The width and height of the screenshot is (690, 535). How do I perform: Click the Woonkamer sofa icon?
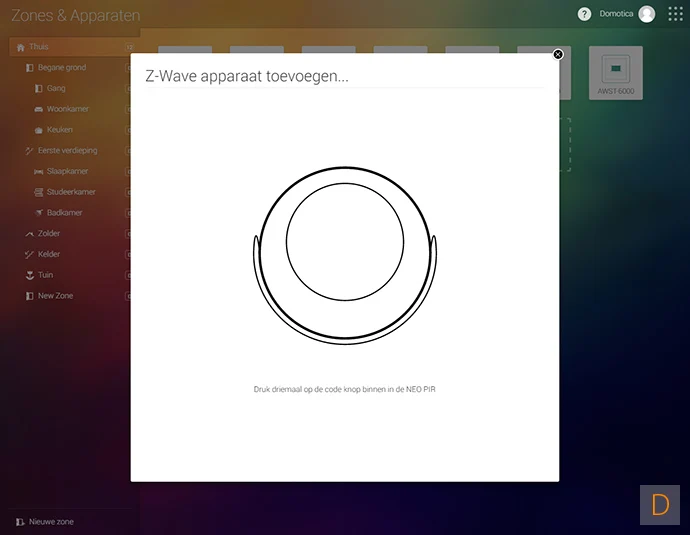(38, 109)
